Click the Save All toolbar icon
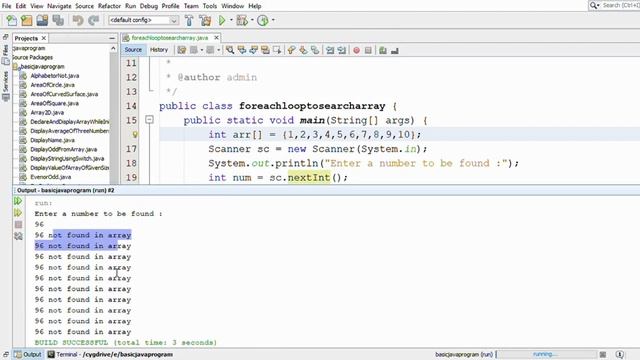The height and width of the screenshot is (360, 640). click(58, 20)
